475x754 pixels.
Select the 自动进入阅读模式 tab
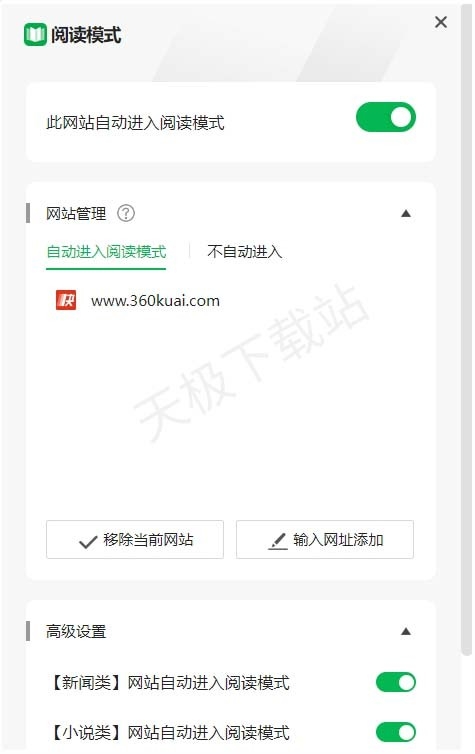point(106,251)
